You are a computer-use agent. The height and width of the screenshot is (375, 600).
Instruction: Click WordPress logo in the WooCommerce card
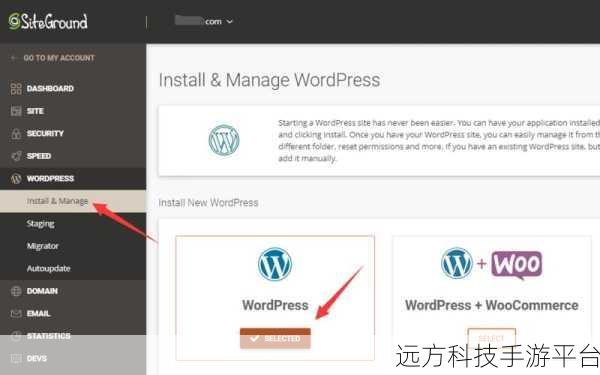click(457, 263)
